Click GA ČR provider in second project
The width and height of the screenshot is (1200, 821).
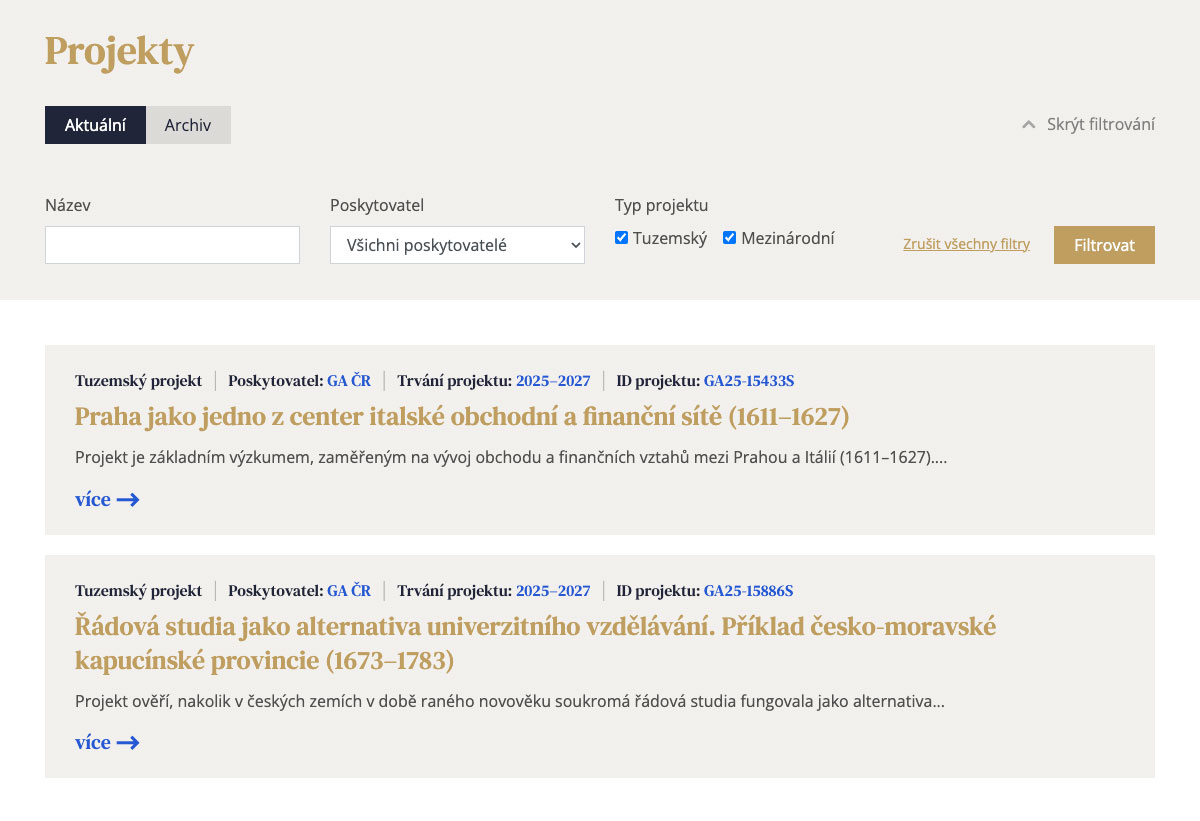349,591
